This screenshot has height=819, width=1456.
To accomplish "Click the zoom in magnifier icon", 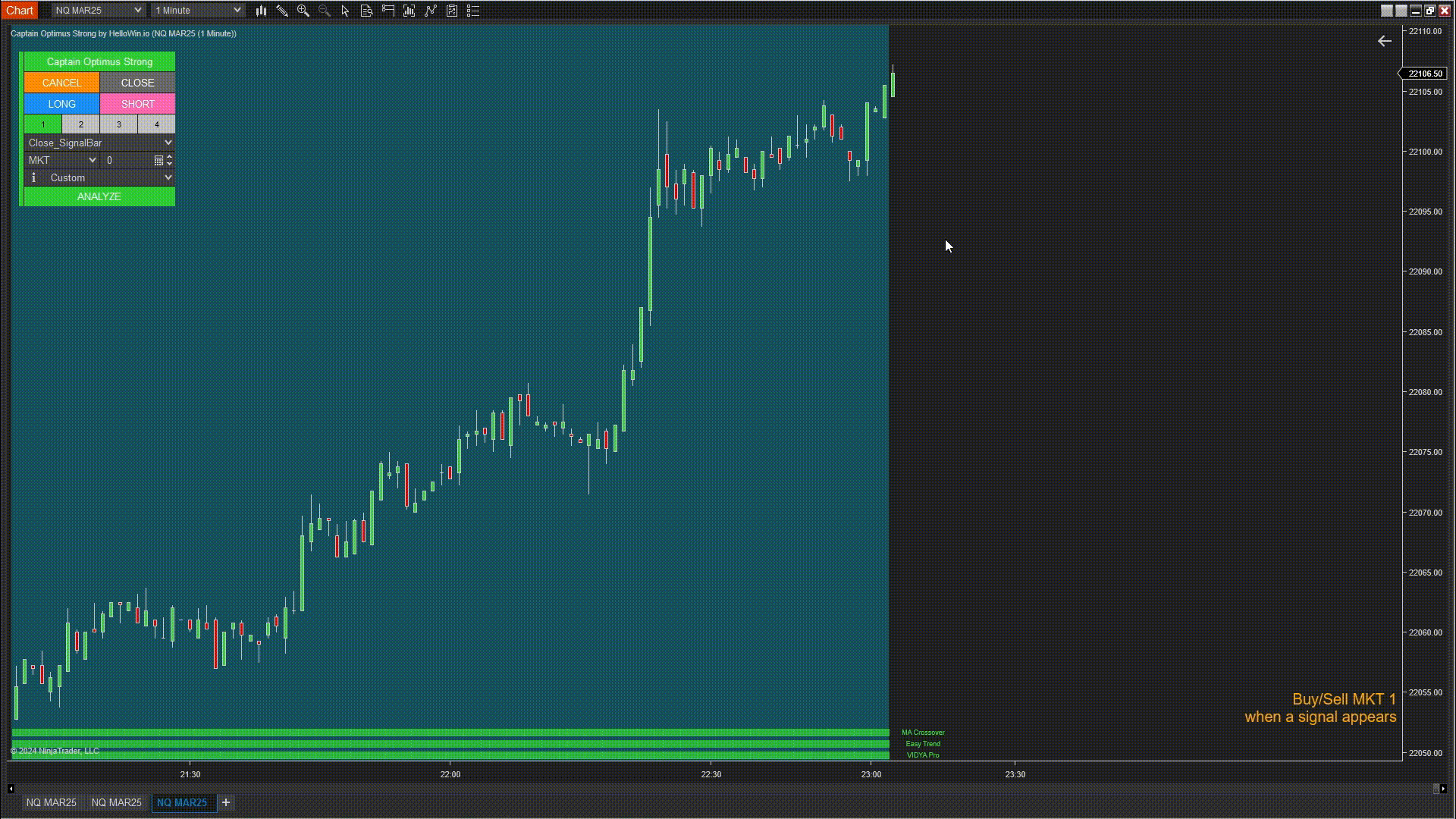I will [x=303, y=11].
